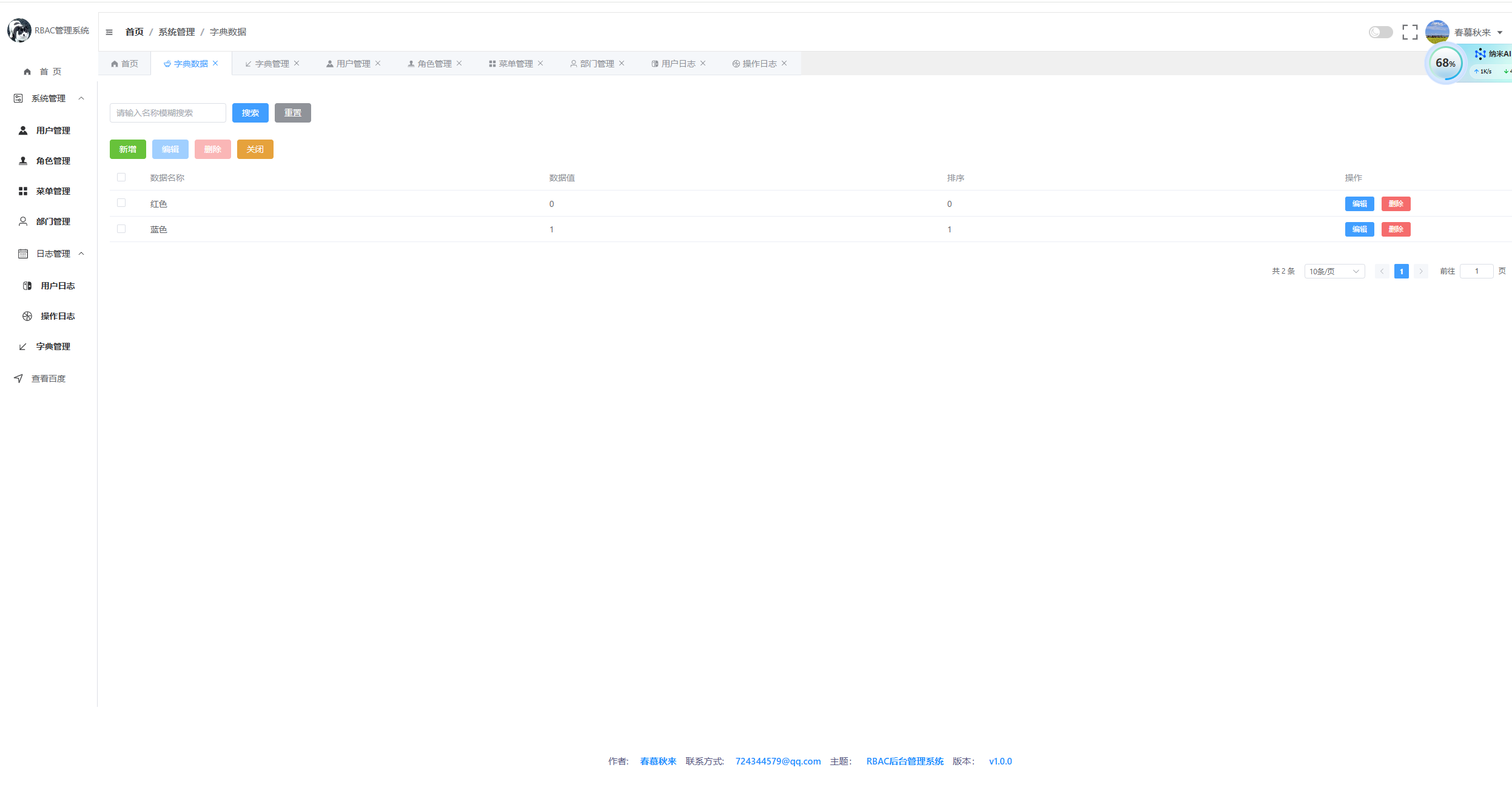The image size is (1512, 793).
Task: Click the user avatar picture
Action: [1436, 32]
